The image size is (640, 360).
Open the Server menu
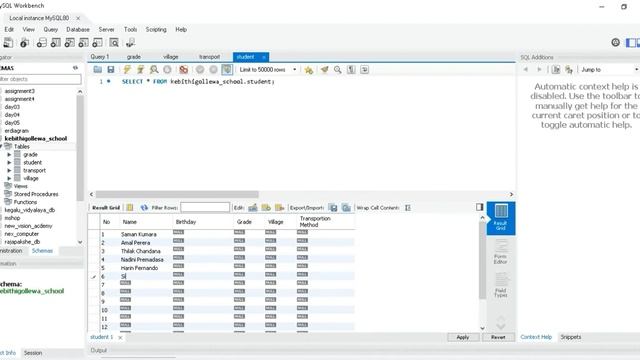(106, 29)
